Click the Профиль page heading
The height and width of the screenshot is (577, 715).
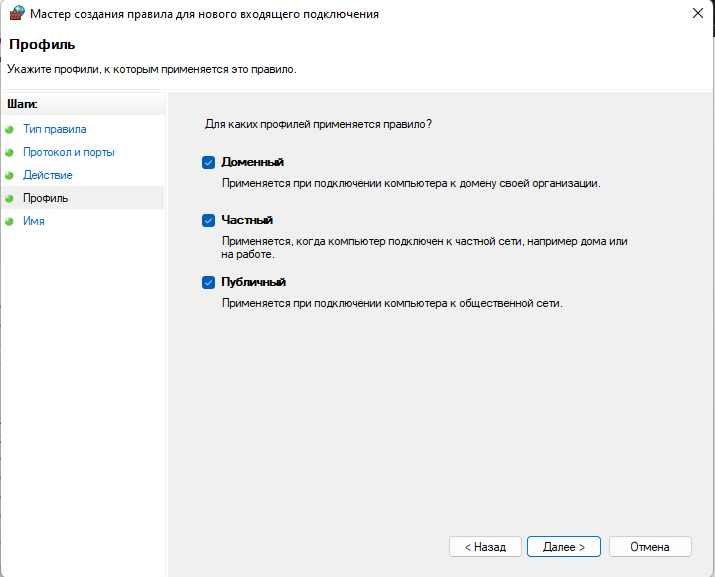[x=42, y=45]
